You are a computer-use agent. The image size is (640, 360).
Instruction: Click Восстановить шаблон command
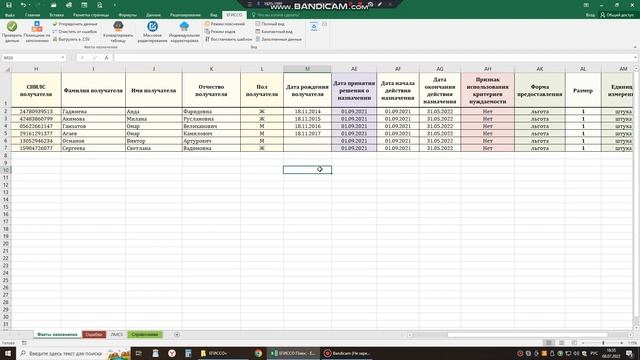[229, 39]
